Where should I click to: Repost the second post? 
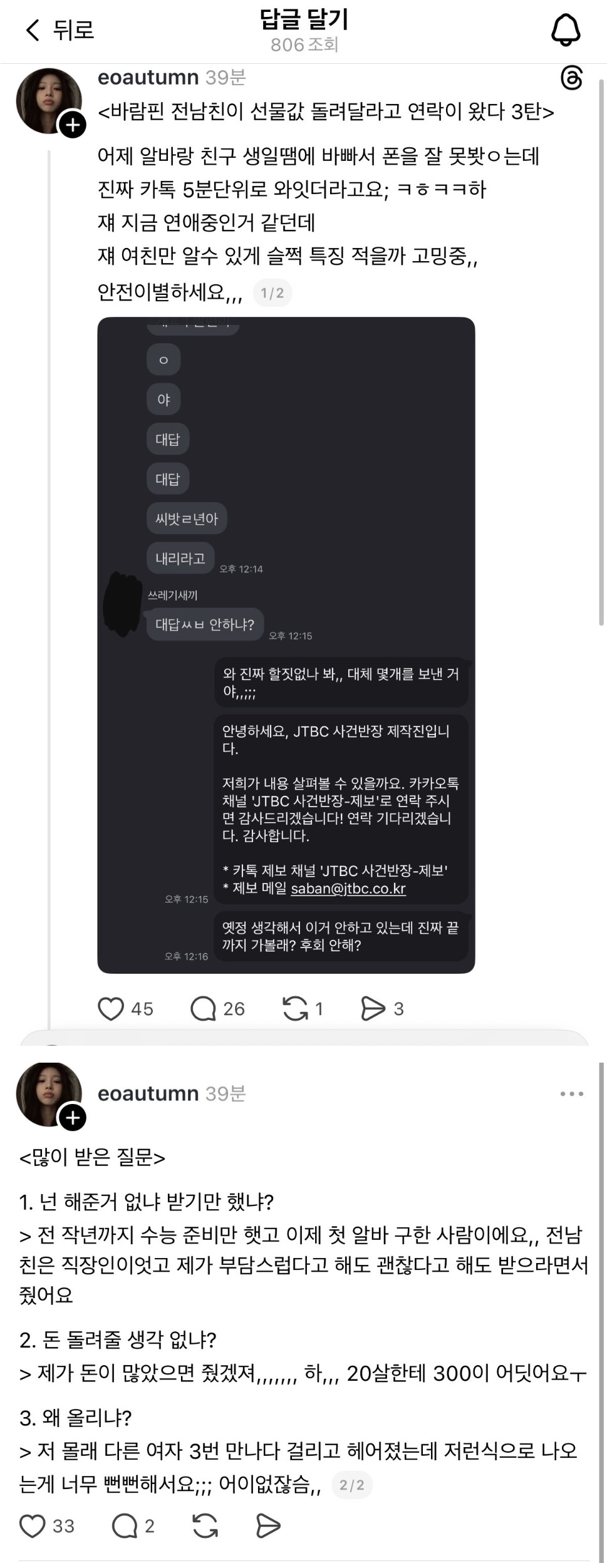pos(205,1526)
